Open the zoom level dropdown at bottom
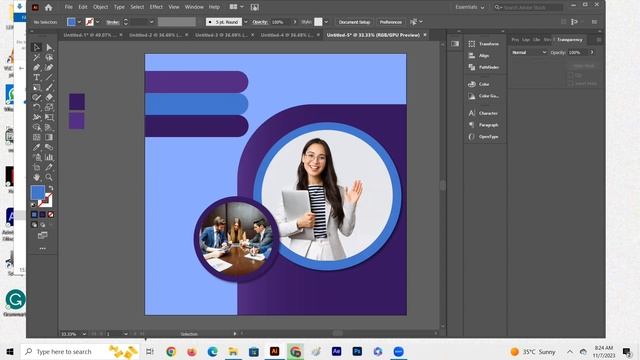The width and height of the screenshot is (640, 360). 84,334
